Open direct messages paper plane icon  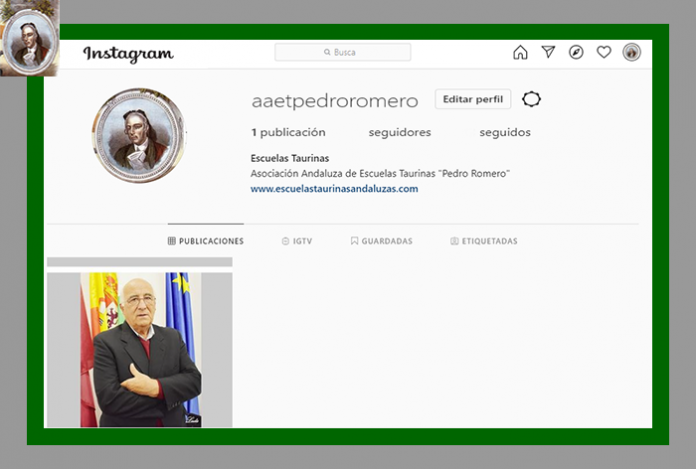coord(548,52)
